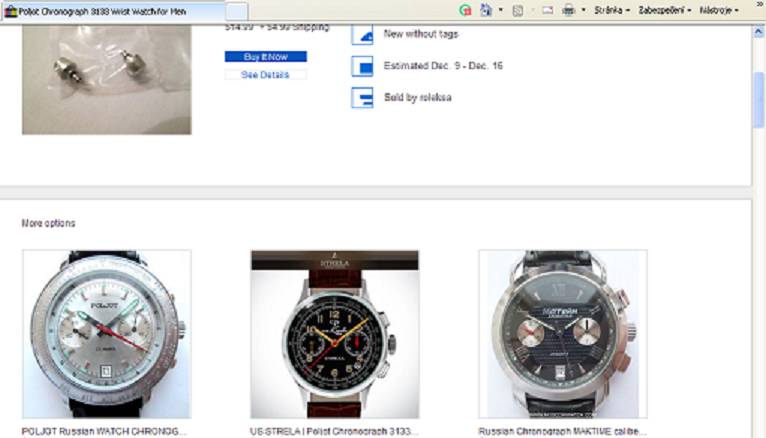The height and width of the screenshot is (438, 766).
Task: Click the home page icon in toolbar
Action: pos(486,9)
